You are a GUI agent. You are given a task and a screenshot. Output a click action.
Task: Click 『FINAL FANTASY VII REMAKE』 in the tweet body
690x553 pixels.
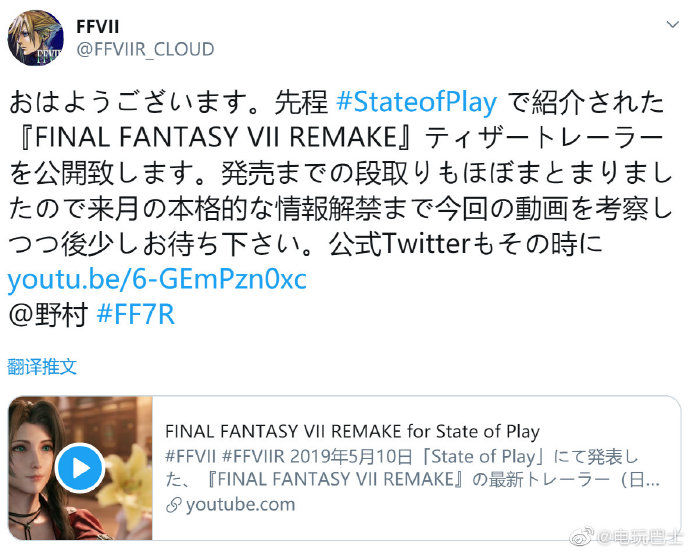[215, 137]
